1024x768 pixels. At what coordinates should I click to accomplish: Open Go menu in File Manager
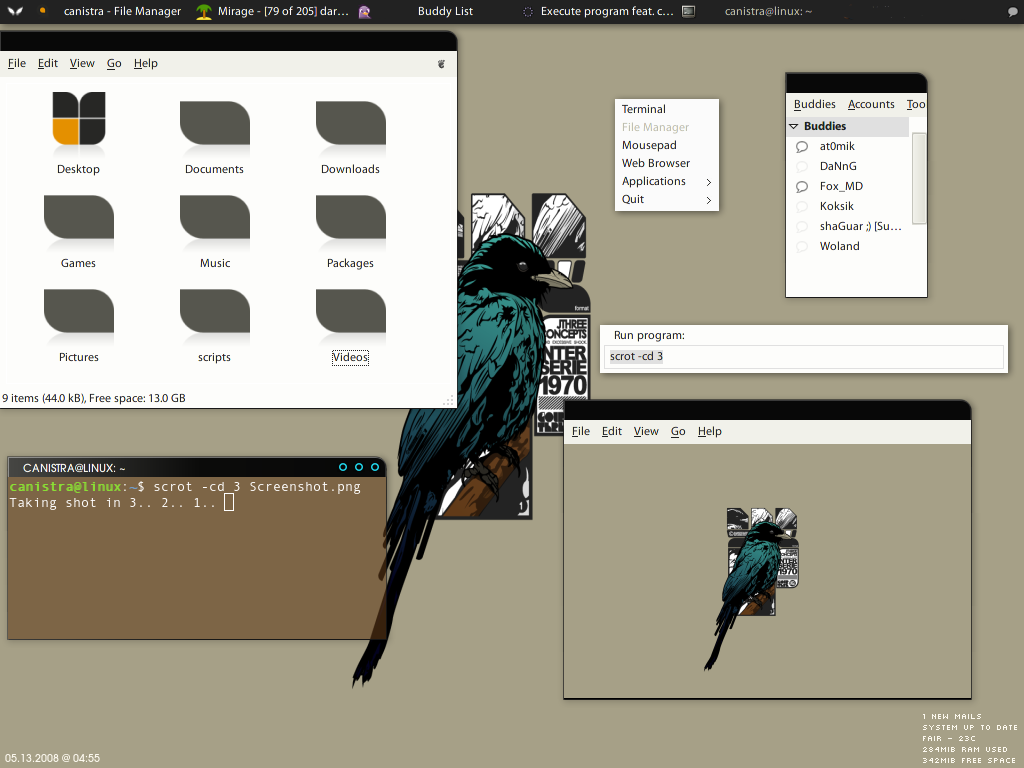click(x=114, y=63)
